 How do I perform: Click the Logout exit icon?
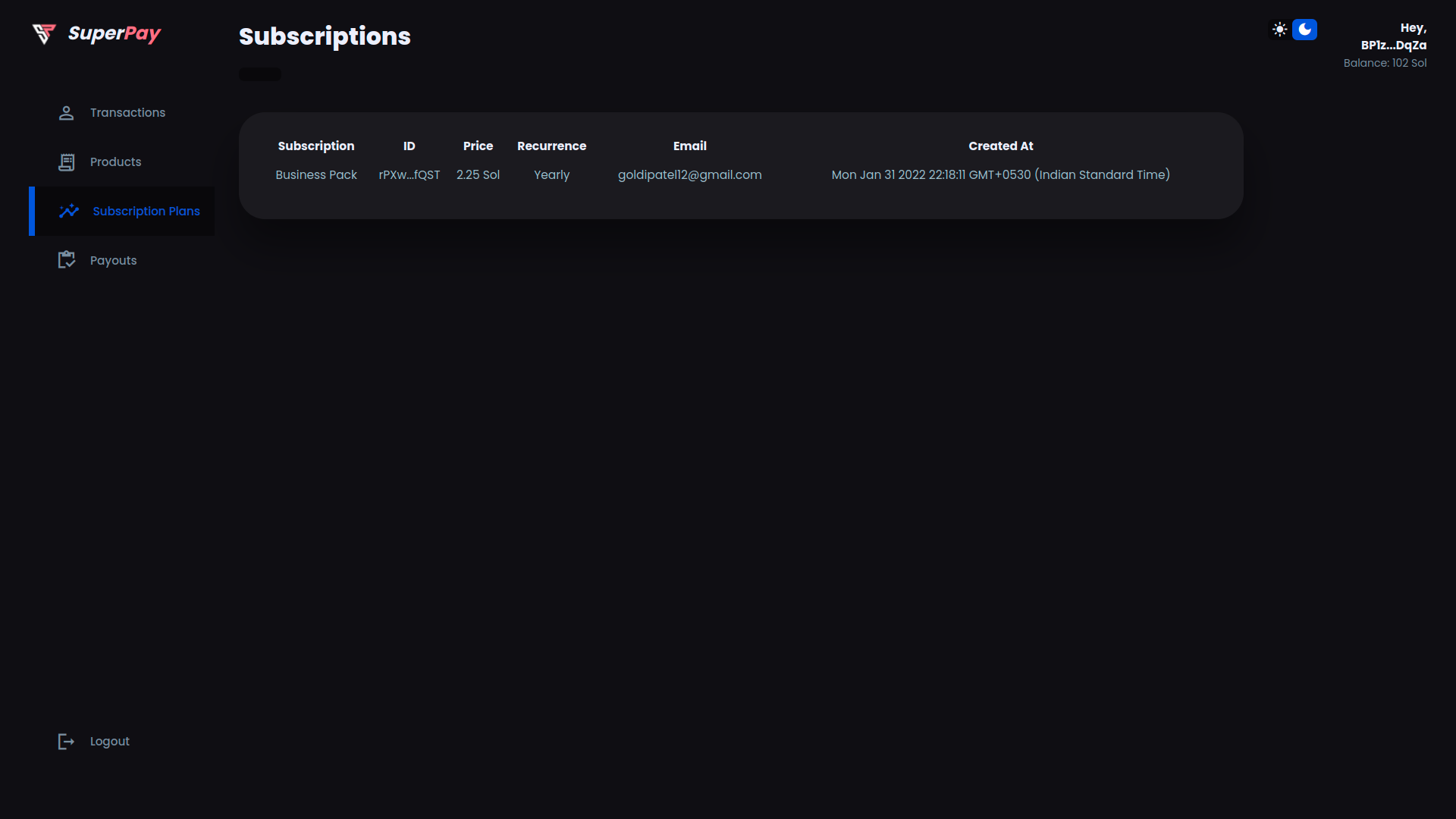click(67, 742)
